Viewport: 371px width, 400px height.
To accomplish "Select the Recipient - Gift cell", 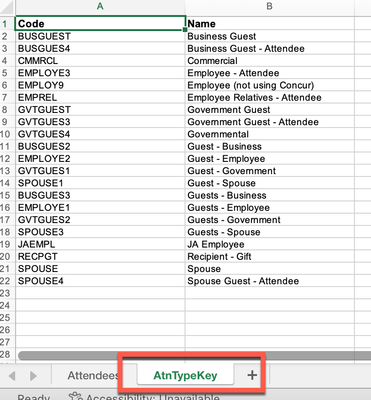I will click(x=269, y=256).
